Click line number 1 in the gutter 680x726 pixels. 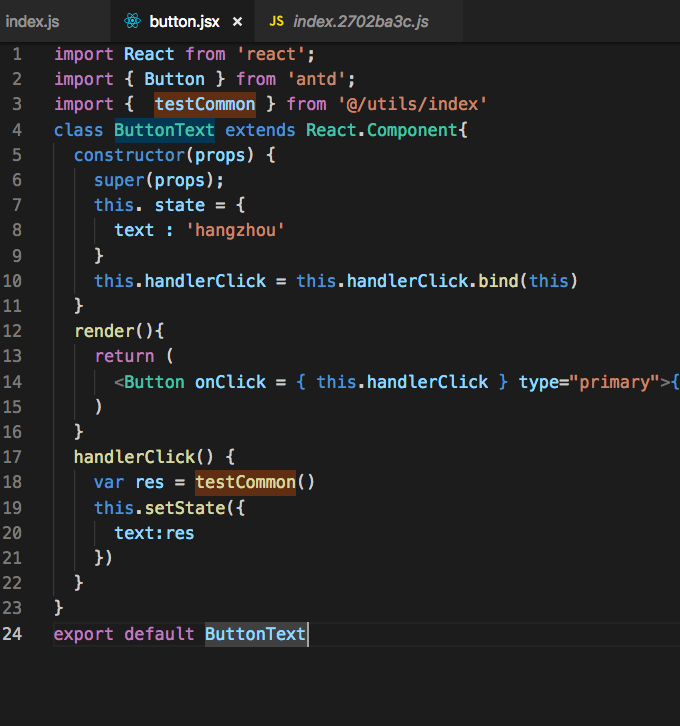pyautogui.click(x=17, y=54)
